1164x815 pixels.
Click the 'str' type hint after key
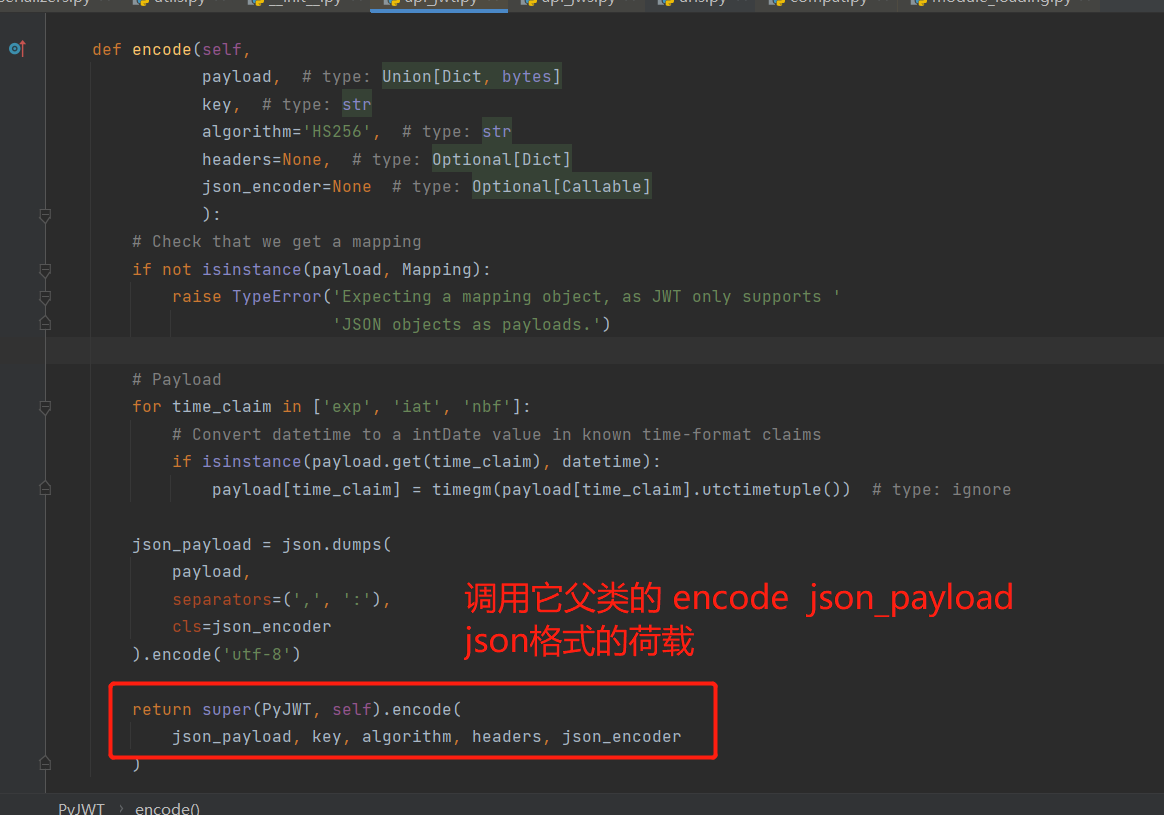click(x=356, y=105)
